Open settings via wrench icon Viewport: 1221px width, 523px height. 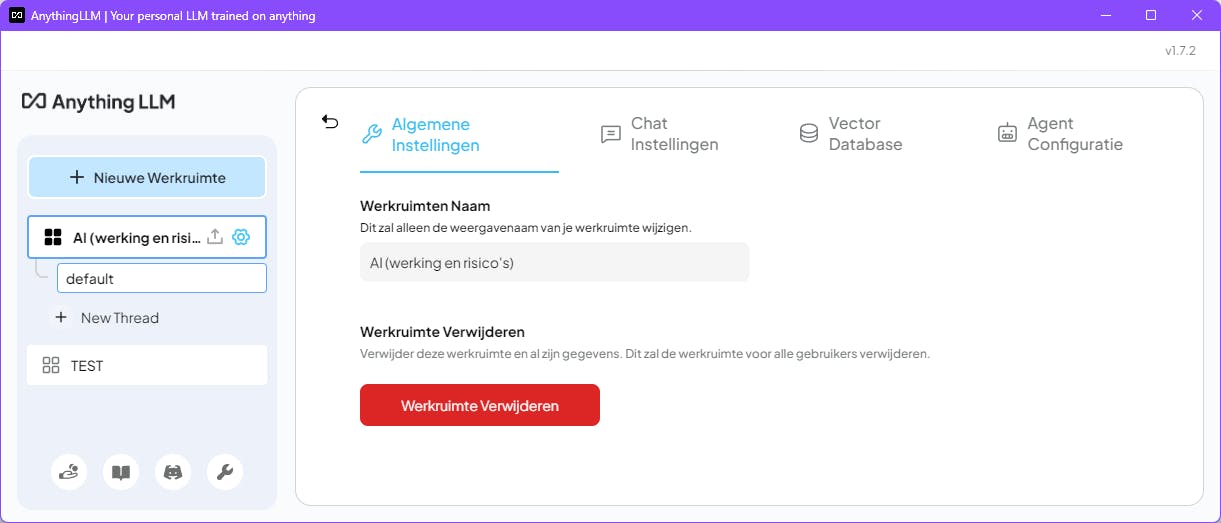[x=225, y=472]
